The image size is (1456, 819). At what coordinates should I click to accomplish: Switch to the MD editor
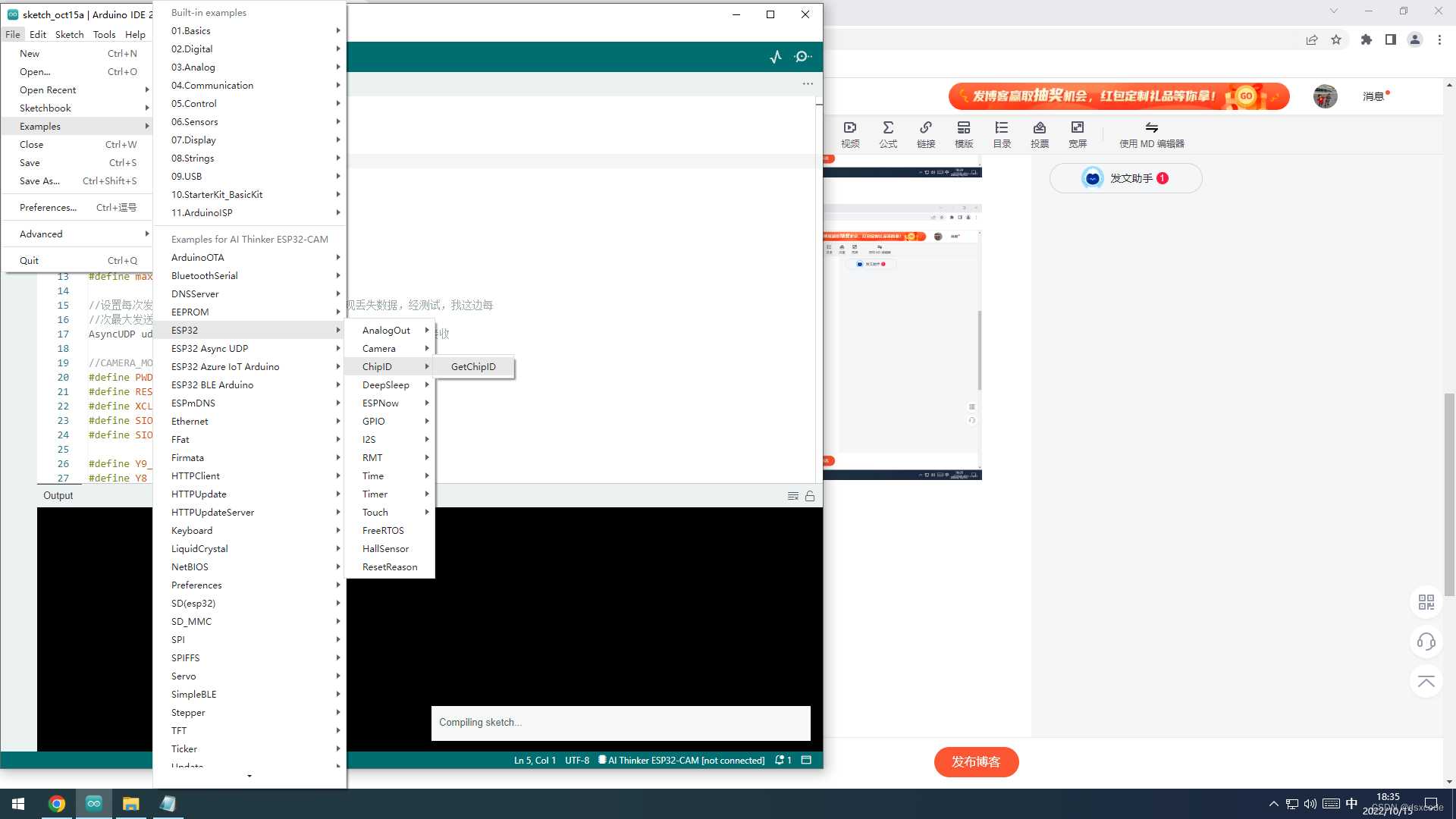click(x=1151, y=134)
